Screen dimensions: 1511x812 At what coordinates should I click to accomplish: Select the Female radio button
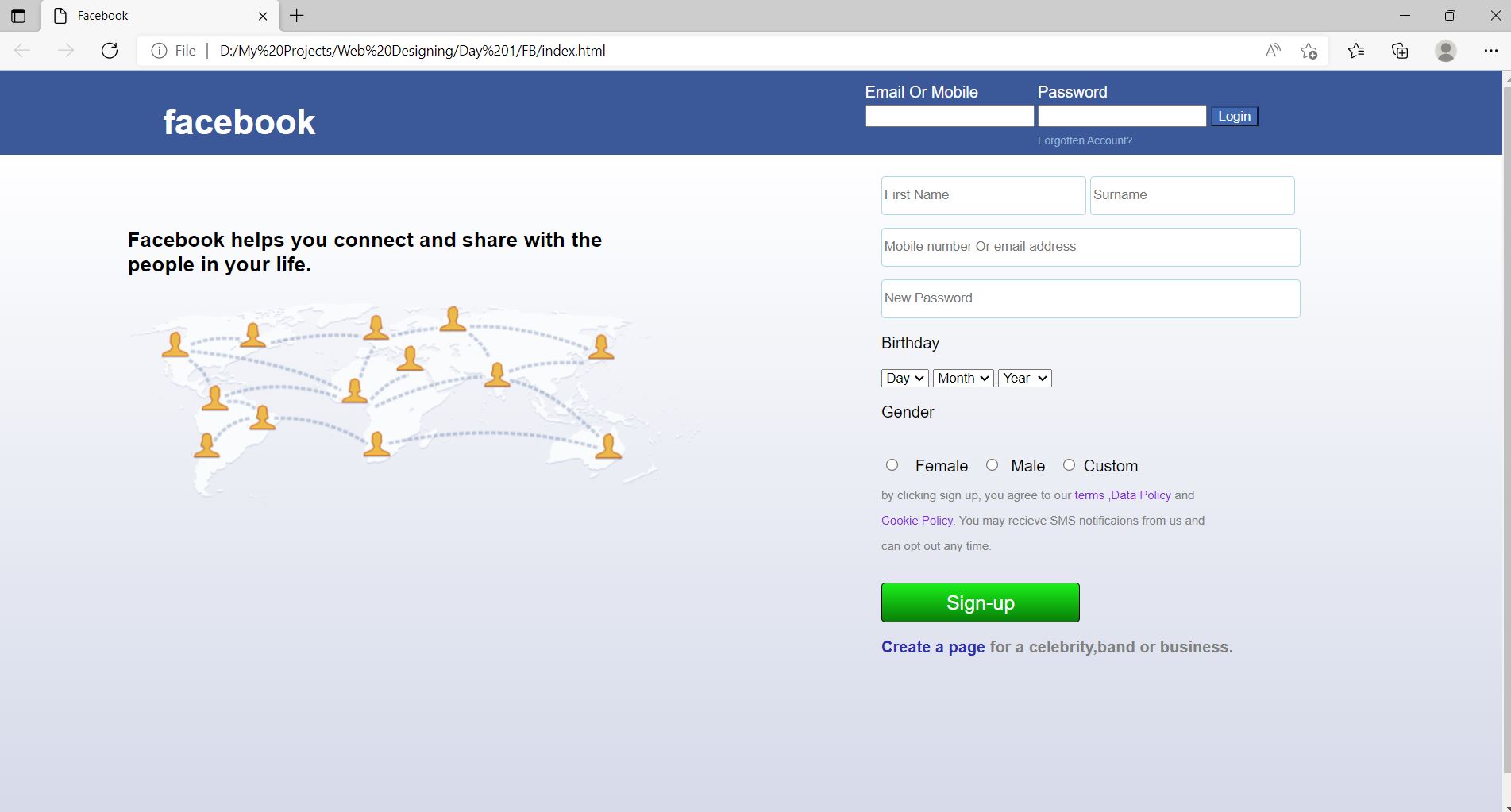click(x=892, y=465)
